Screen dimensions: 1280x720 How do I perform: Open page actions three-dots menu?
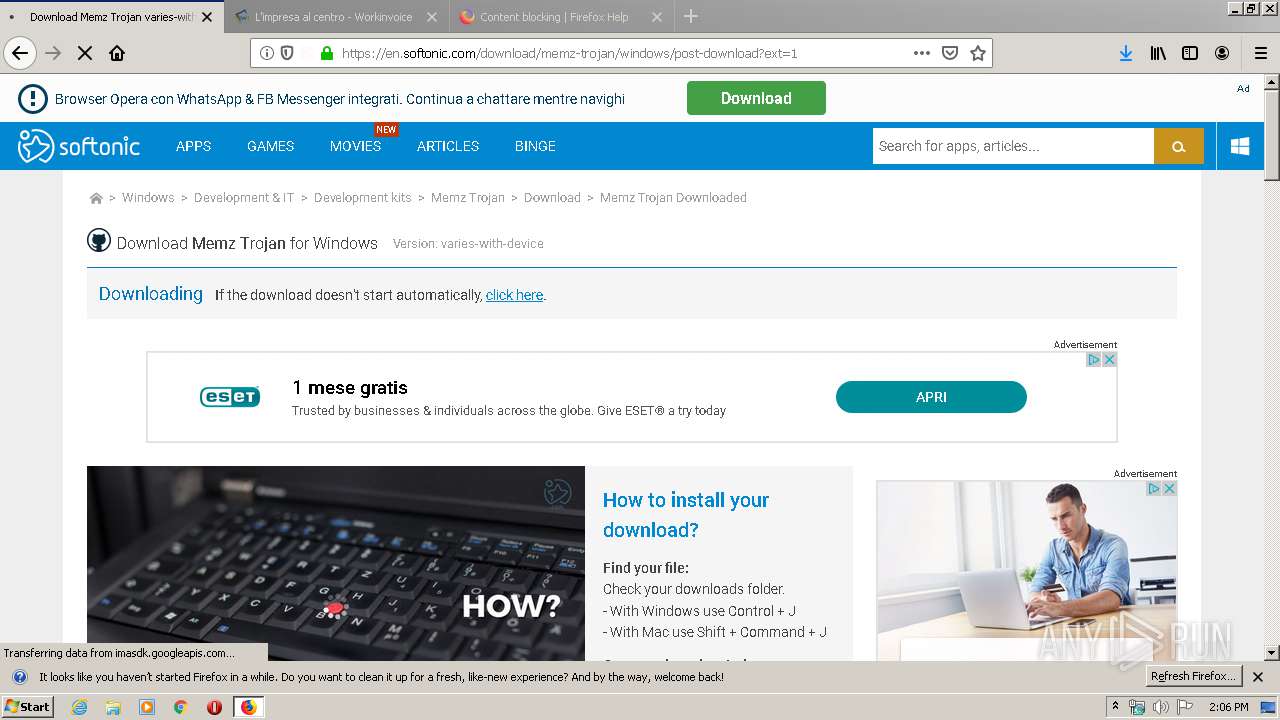pyautogui.click(x=922, y=53)
